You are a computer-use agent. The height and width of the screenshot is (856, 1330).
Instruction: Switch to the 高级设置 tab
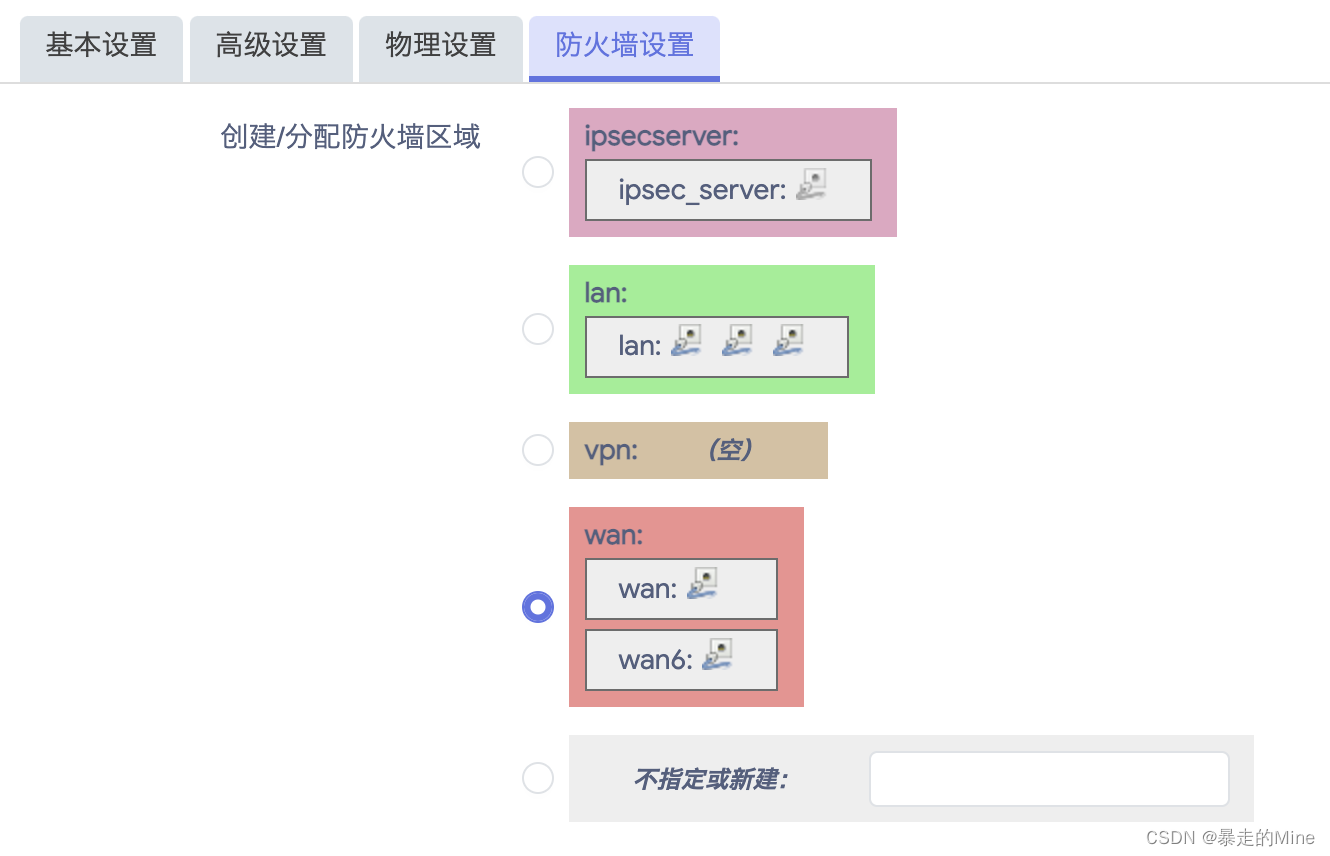tap(271, 48)
